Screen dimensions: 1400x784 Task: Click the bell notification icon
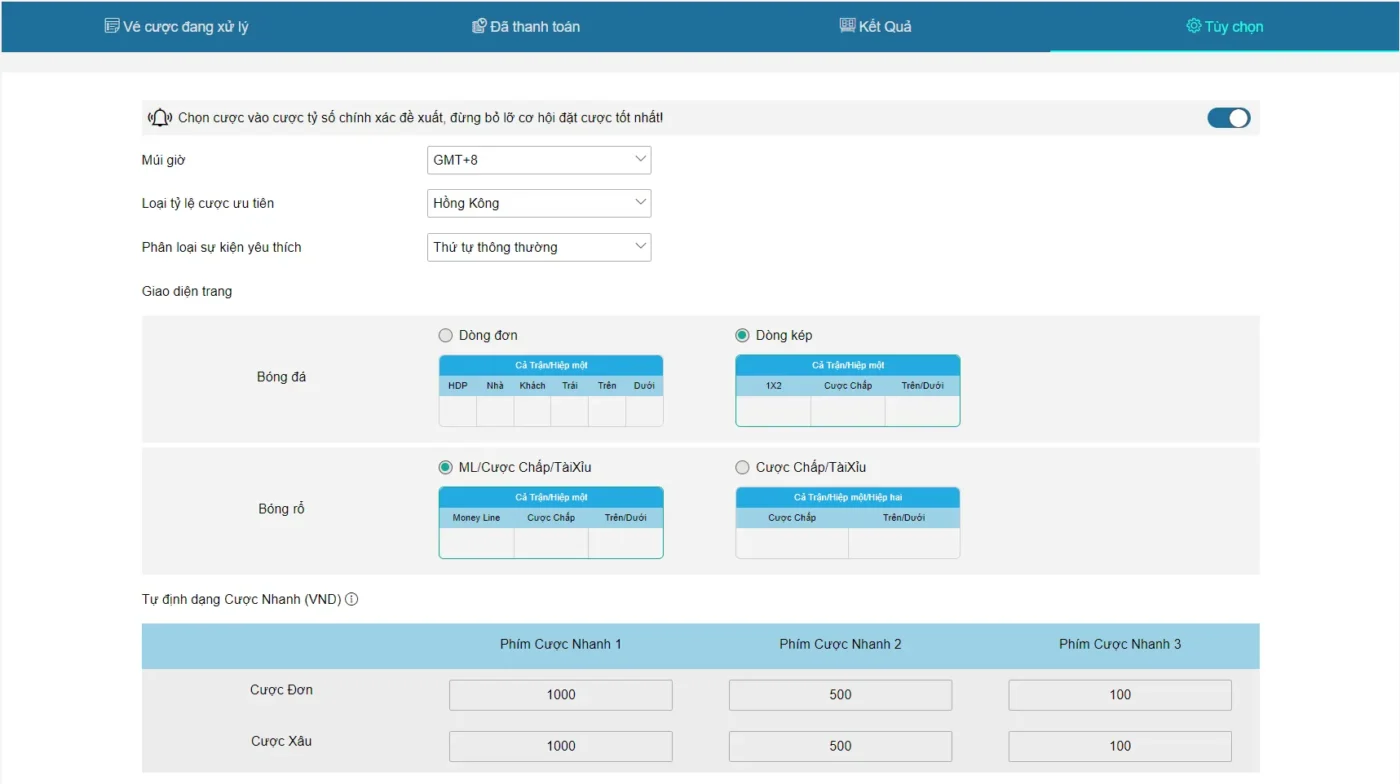pos(160,118)
